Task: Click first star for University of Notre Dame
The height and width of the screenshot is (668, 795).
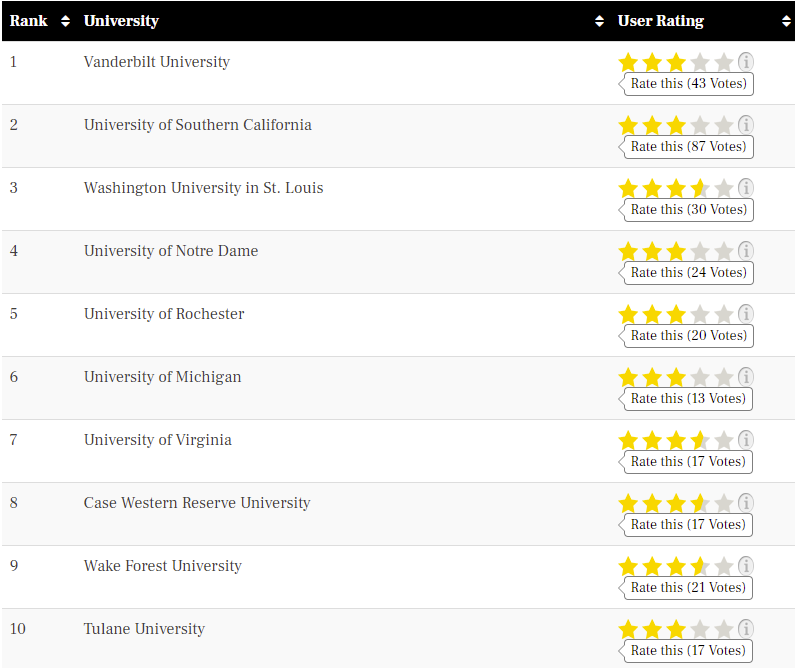Action: pyautogui.click(x=628, y=251)
